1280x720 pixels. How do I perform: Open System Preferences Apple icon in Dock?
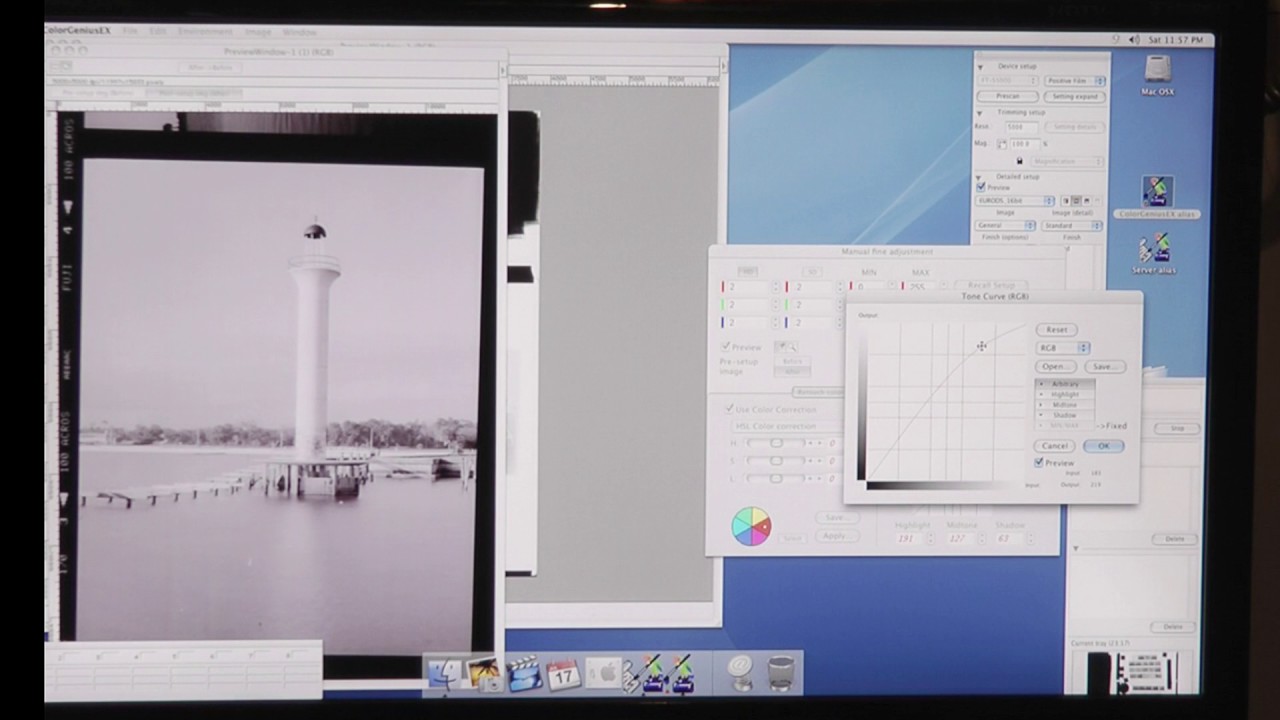coord(603,674)
